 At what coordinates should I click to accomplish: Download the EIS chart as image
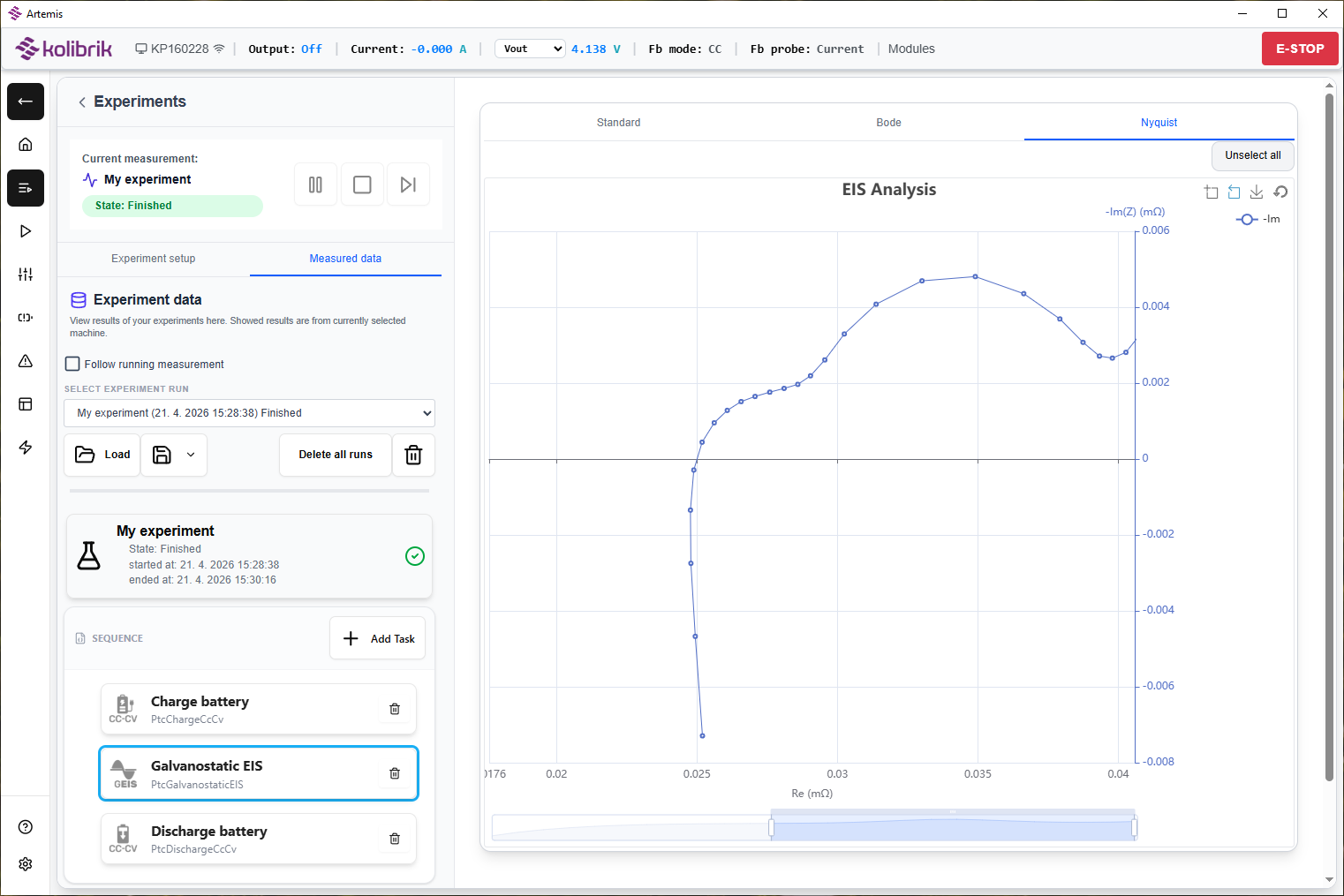pos(1257,192)
